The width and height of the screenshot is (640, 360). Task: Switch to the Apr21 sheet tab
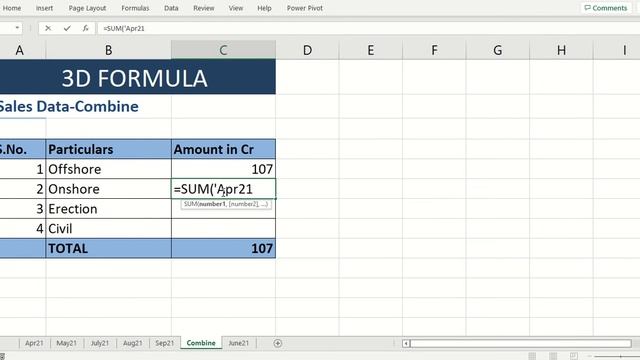tap(34, 343)
